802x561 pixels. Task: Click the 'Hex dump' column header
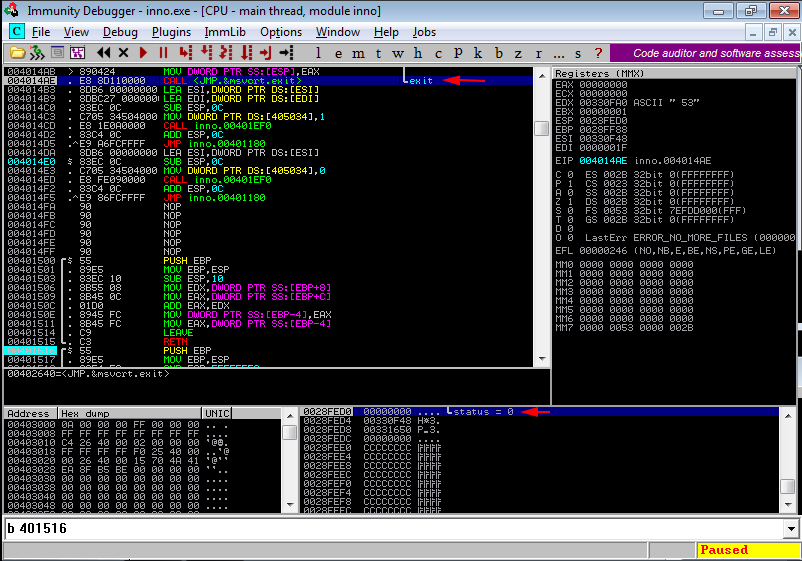[x=129, y=413]
